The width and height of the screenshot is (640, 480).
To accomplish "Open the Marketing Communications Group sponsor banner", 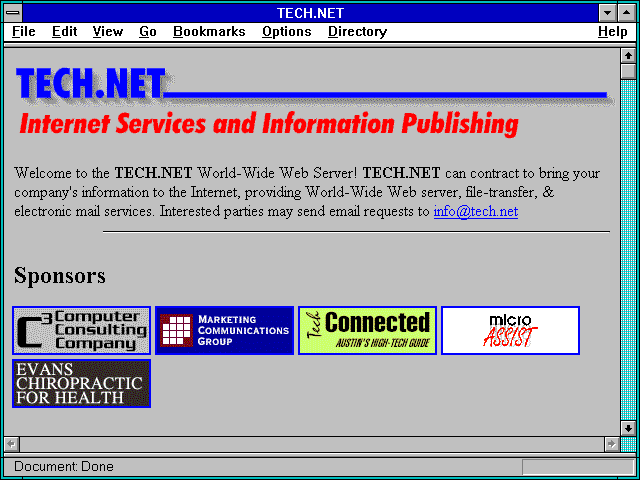I will 224,331.
